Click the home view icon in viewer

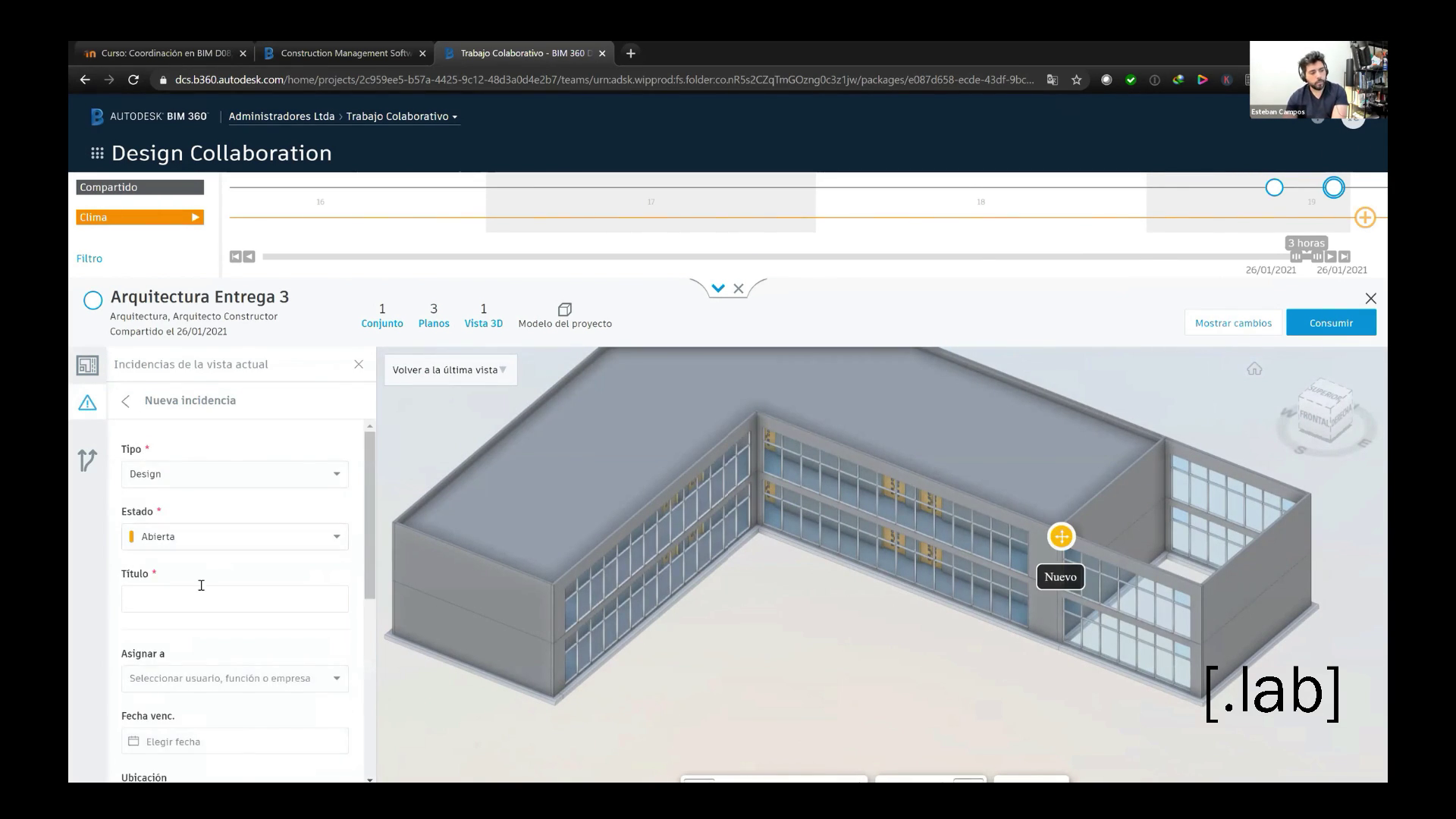[x=1254, y=369]
